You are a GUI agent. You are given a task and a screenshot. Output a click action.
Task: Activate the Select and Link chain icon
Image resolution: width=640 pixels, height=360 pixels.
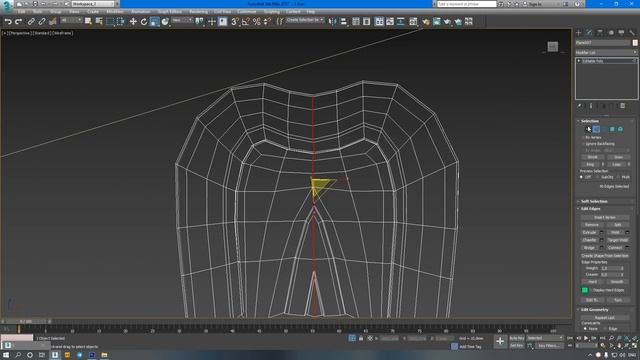pyautogui.click(x=31, y=21)
